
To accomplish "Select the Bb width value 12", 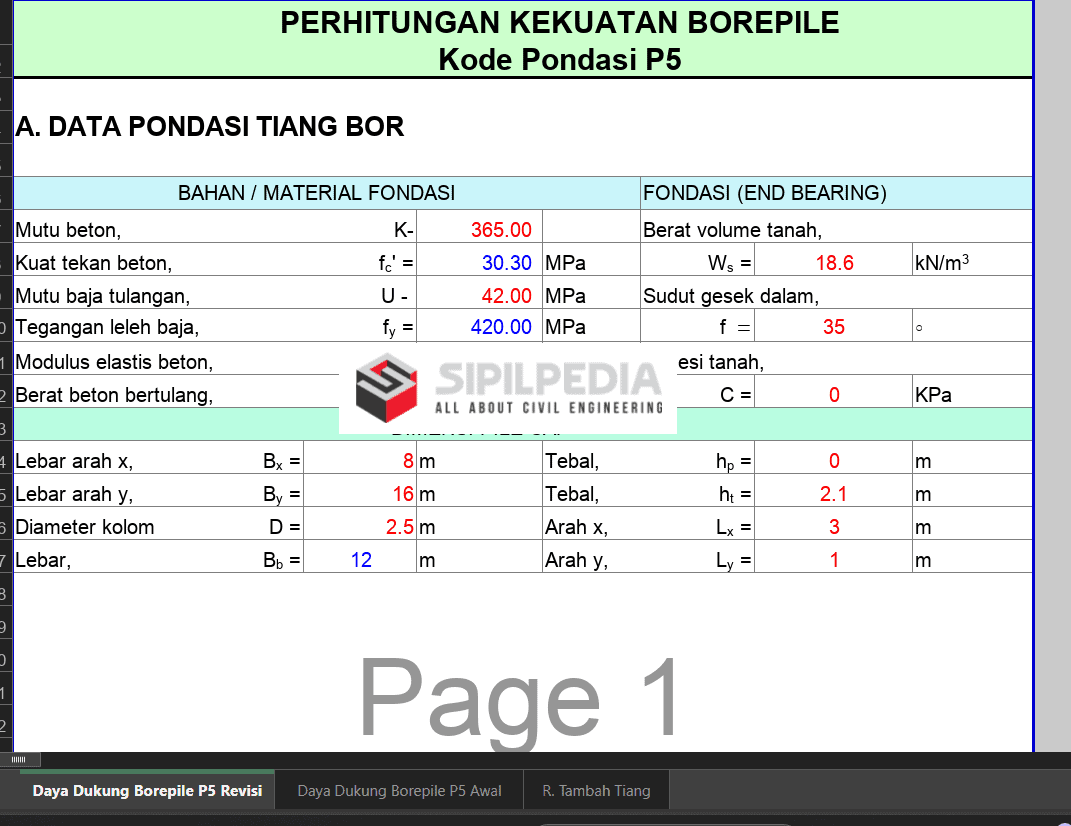I will click(360, 560).
